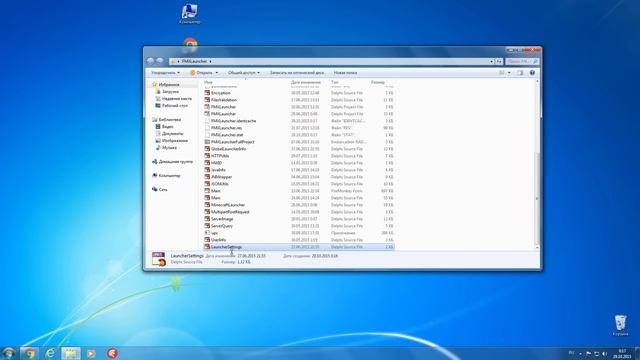Open the Упорядочить dropdown menu

(165, 73)
